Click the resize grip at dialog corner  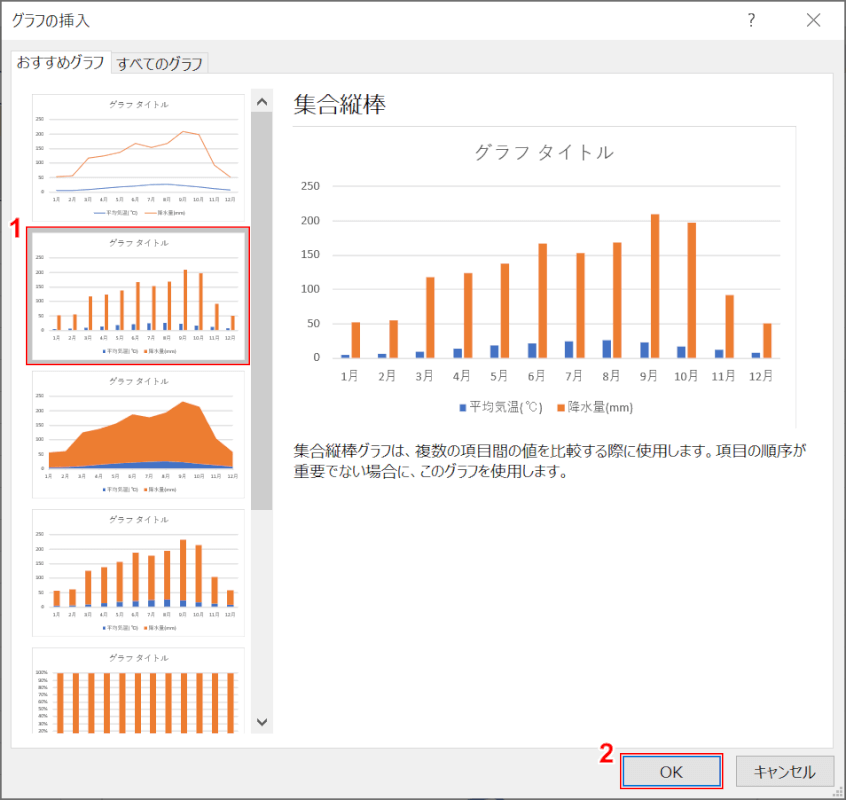(838, 792)
